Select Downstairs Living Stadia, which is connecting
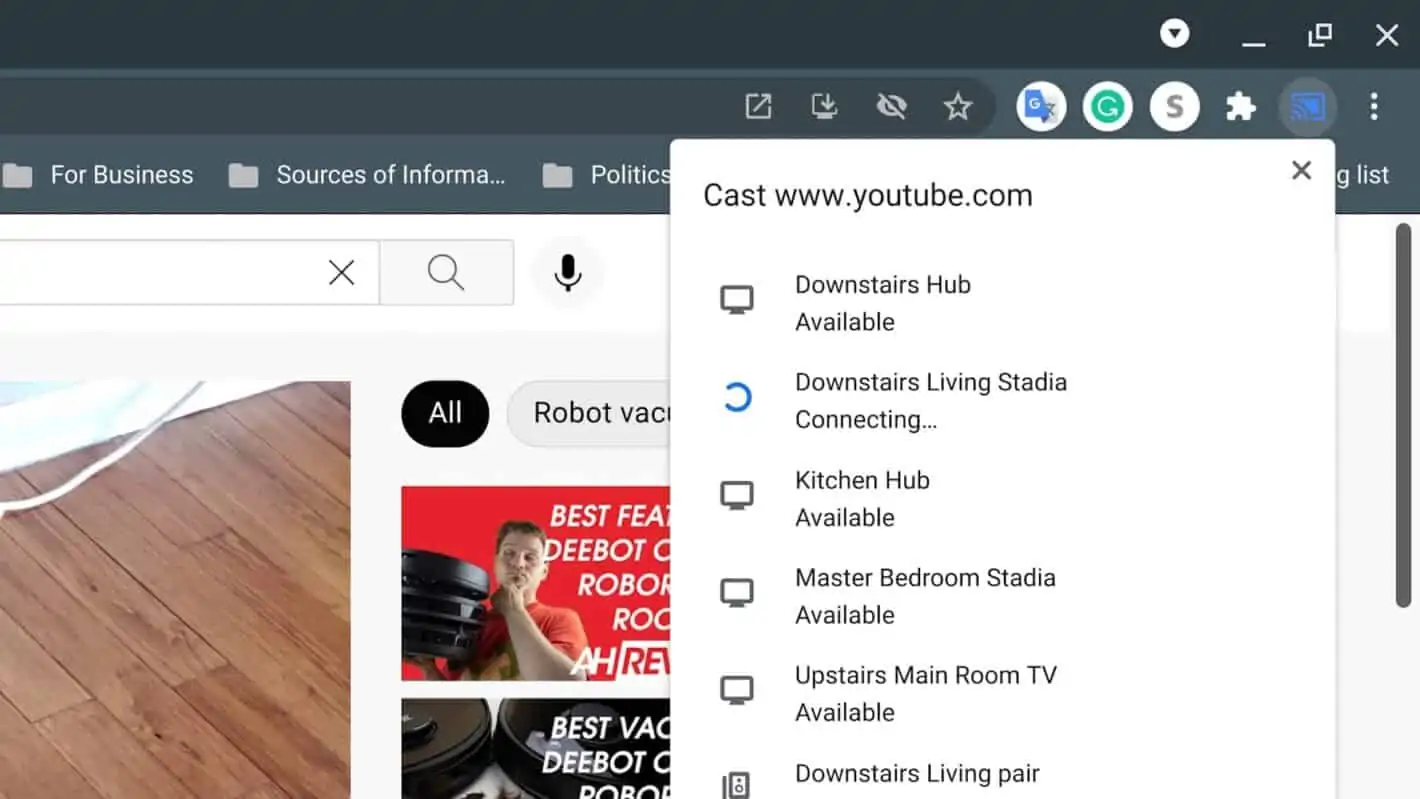This screenshot has width=1420, height=799. click(x=1002, y=400)
